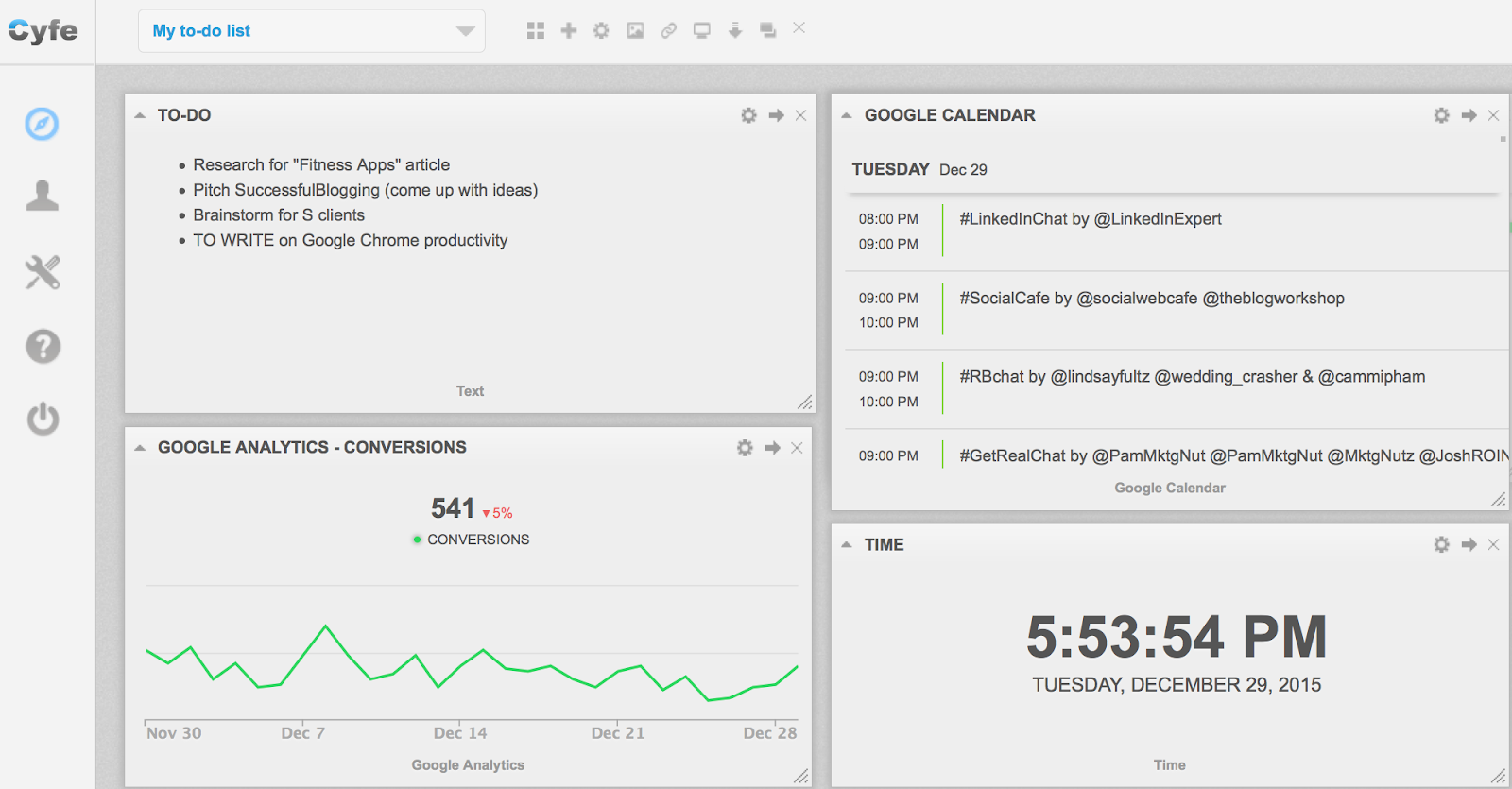This screenshot has height=789, width=1512.
Task: Open the tools wrench icon in sidebar
Action: (x=42, y=272)
